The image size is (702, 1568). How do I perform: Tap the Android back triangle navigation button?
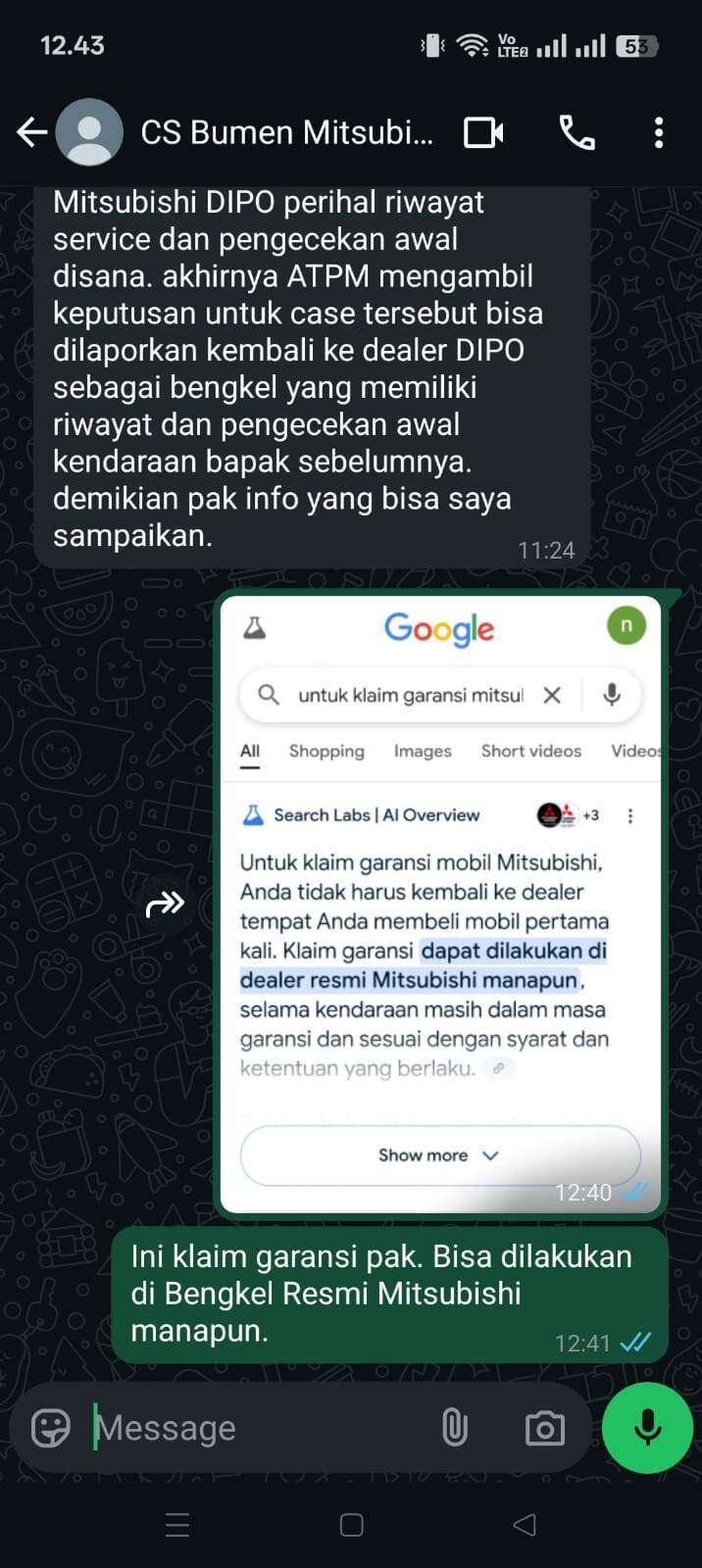[525, 1525]
